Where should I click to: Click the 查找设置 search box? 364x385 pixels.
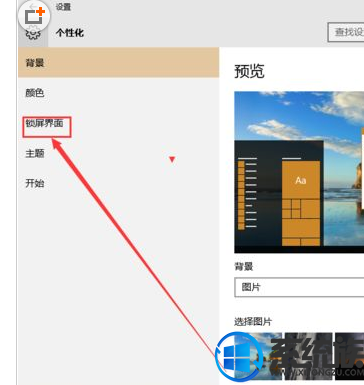[346, 32]
